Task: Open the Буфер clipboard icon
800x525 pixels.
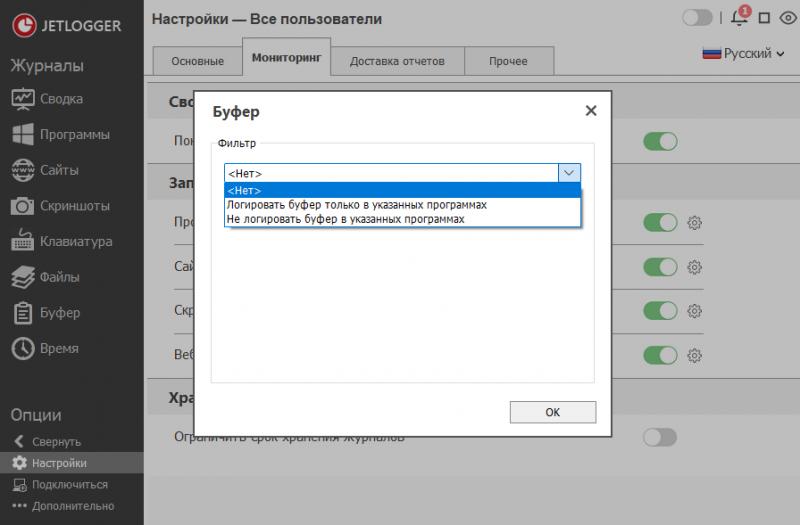Action: click(23, 313)
